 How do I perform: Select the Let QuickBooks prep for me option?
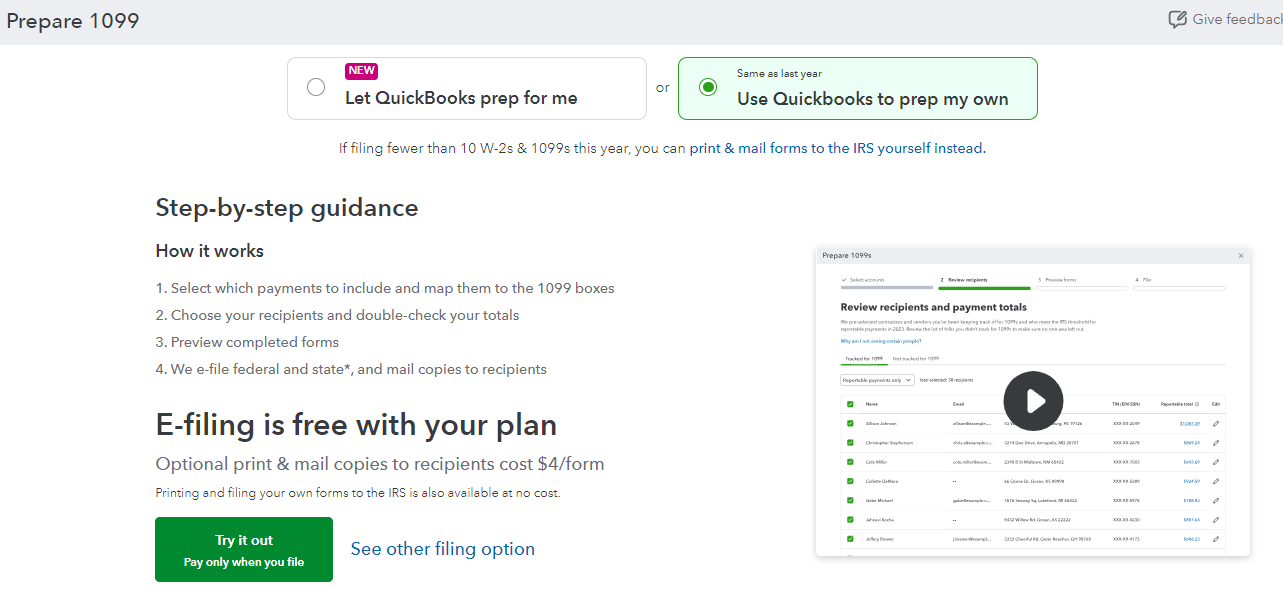click(x=316, y=87)
